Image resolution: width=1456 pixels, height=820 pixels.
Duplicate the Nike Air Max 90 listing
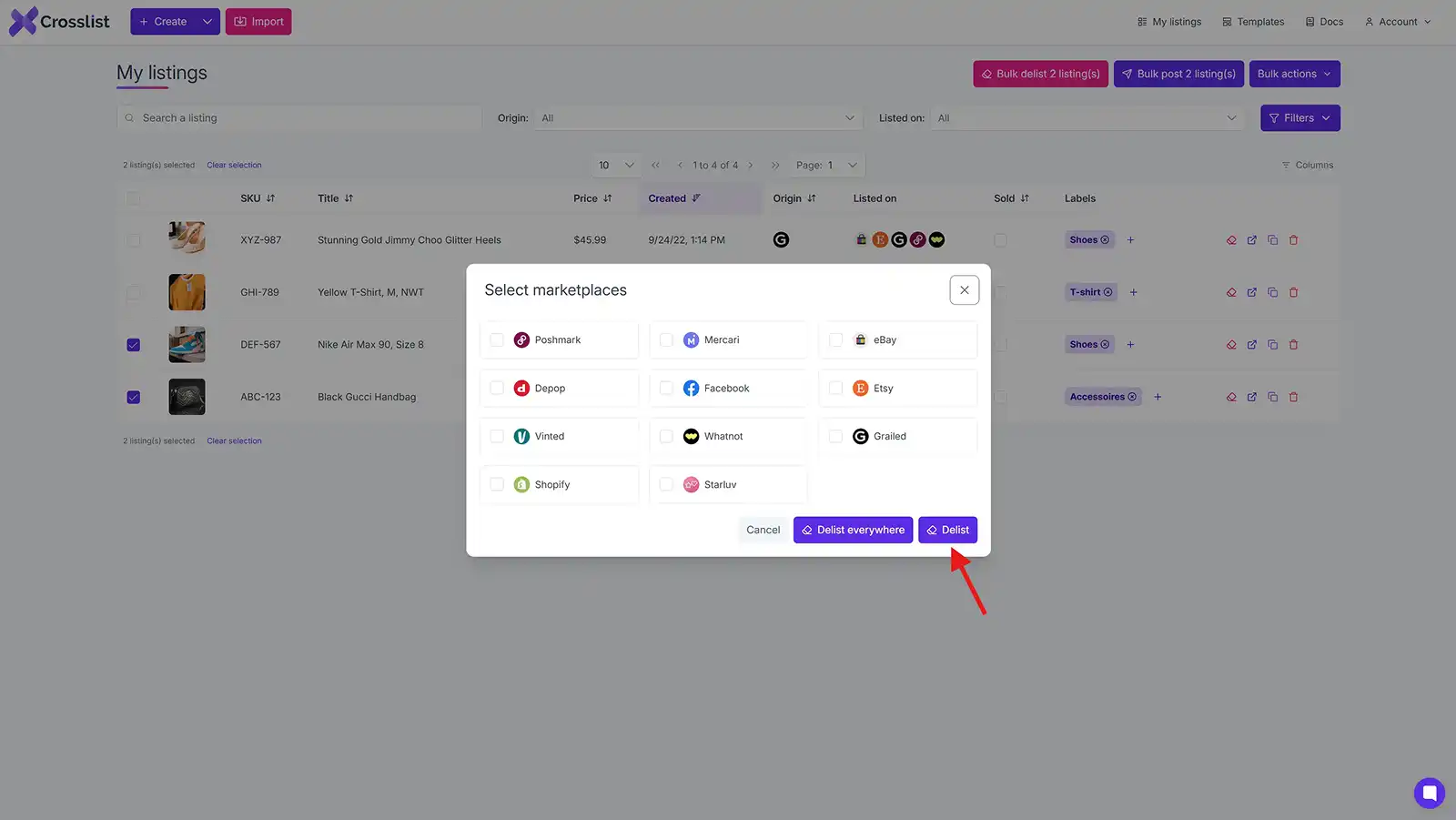tap(1273, 344)
